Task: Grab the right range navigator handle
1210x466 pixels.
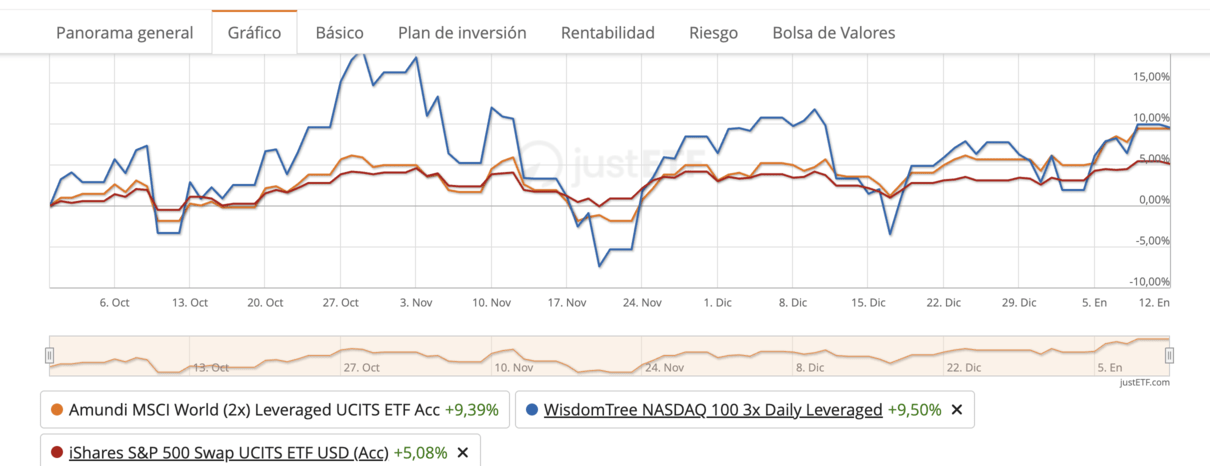Action: click(x=1169, y=355)
